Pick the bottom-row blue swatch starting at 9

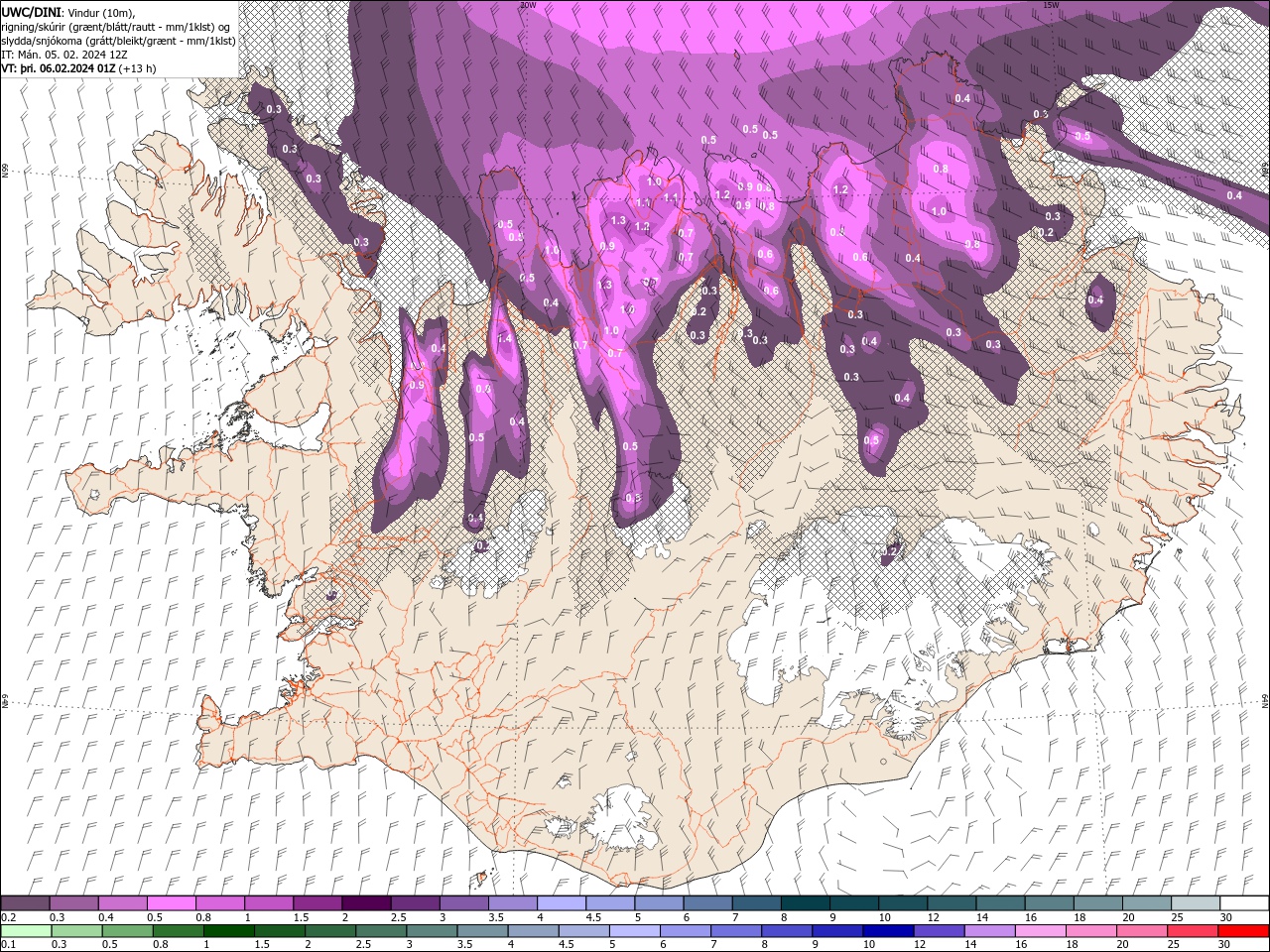(x=837, y=931)
